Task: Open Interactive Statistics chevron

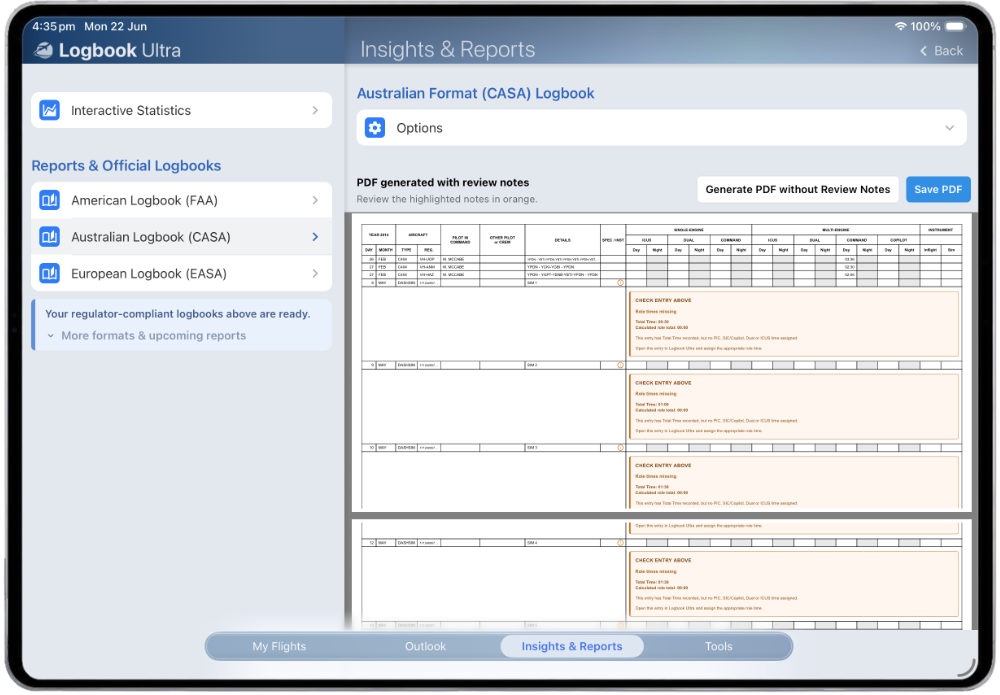Action: click(315, 110)
